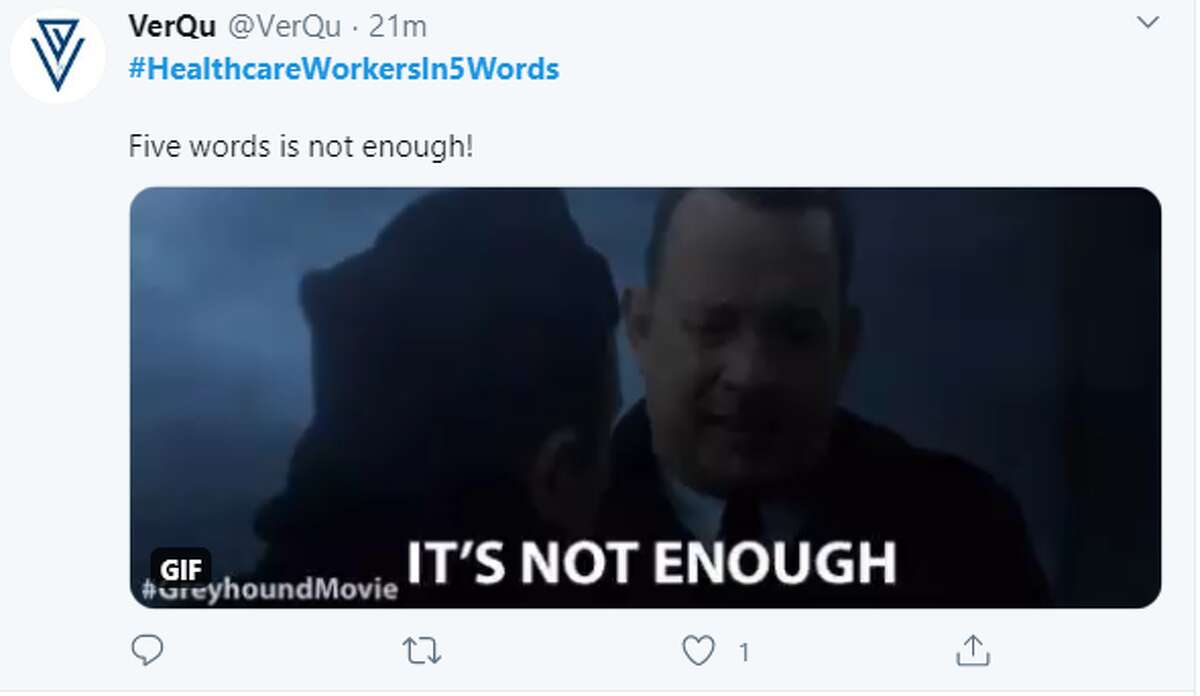Click the GIF badge on the media

click(x=181, y=570)
